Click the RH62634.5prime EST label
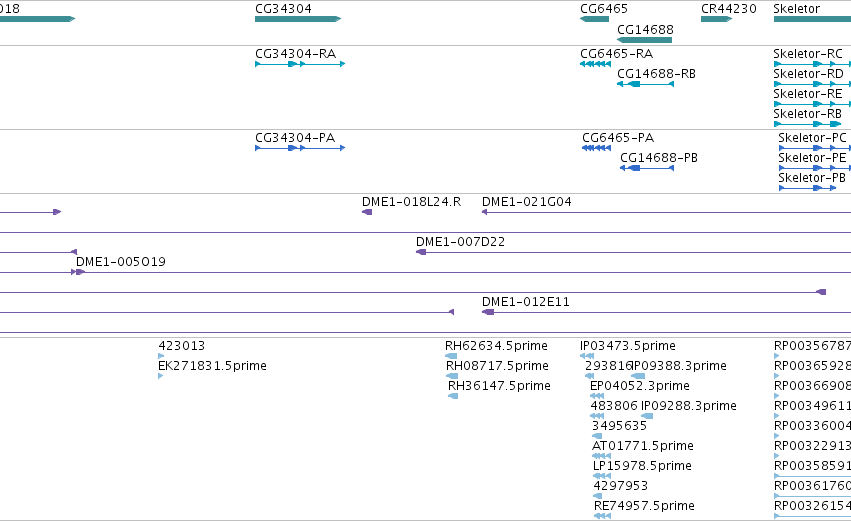Screen dimensions: 851x521 pos(496,346)
